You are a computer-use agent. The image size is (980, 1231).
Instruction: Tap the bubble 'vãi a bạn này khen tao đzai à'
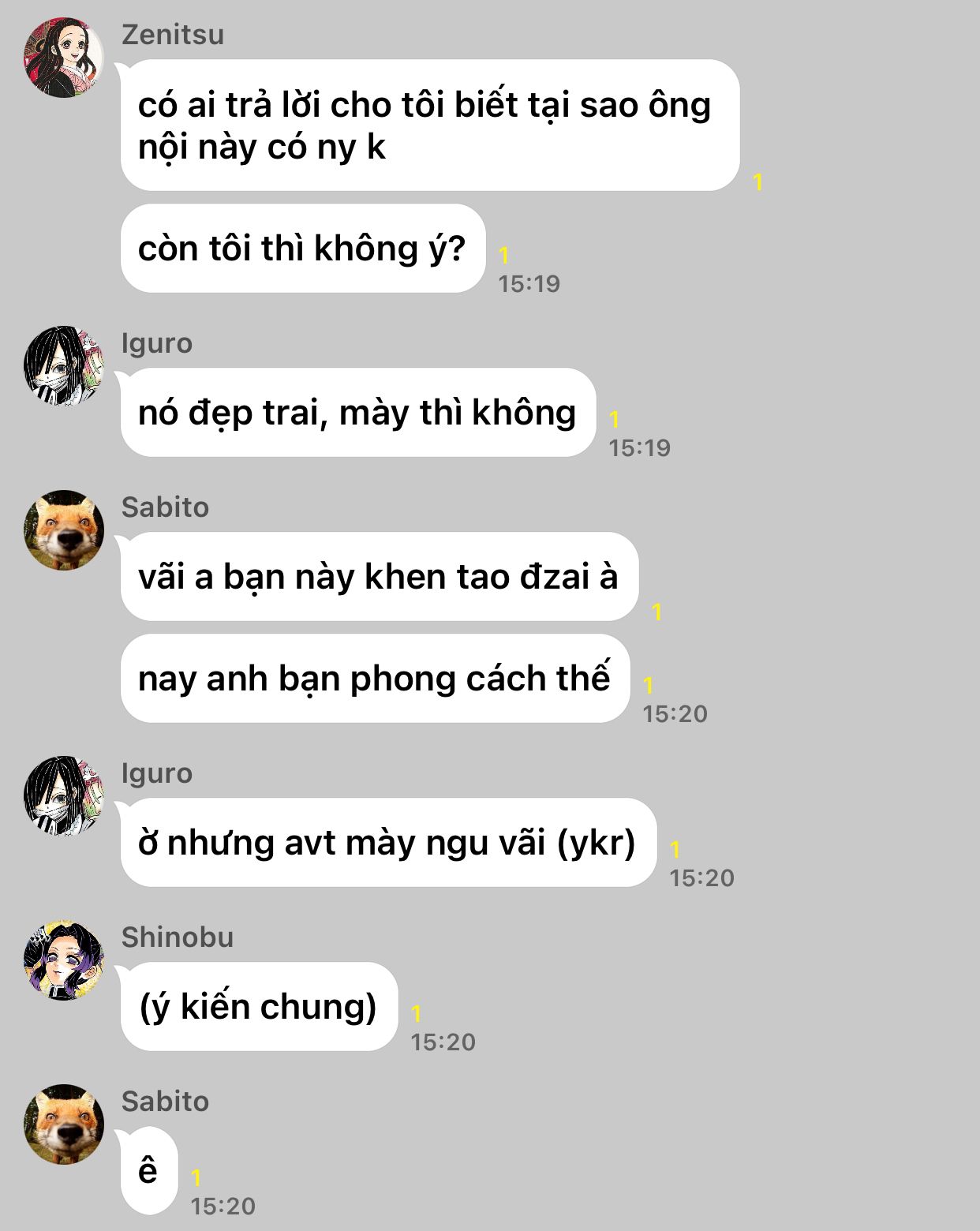(380, 577)
